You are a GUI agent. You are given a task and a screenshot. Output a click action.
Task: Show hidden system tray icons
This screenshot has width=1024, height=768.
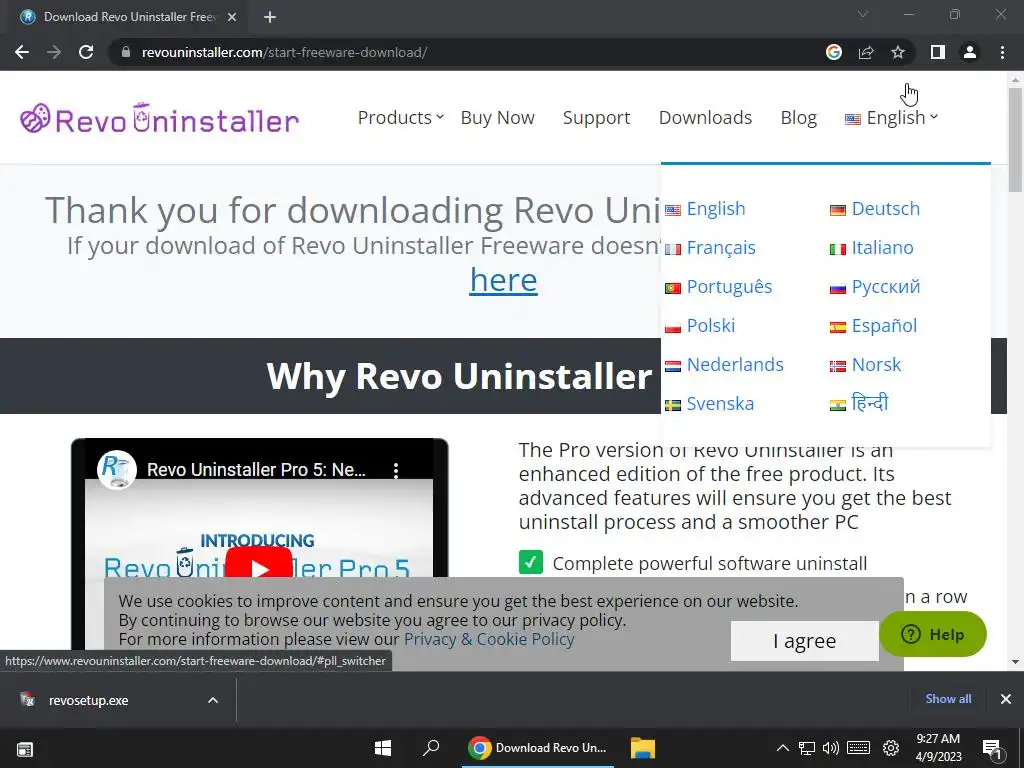coord(782,748)
